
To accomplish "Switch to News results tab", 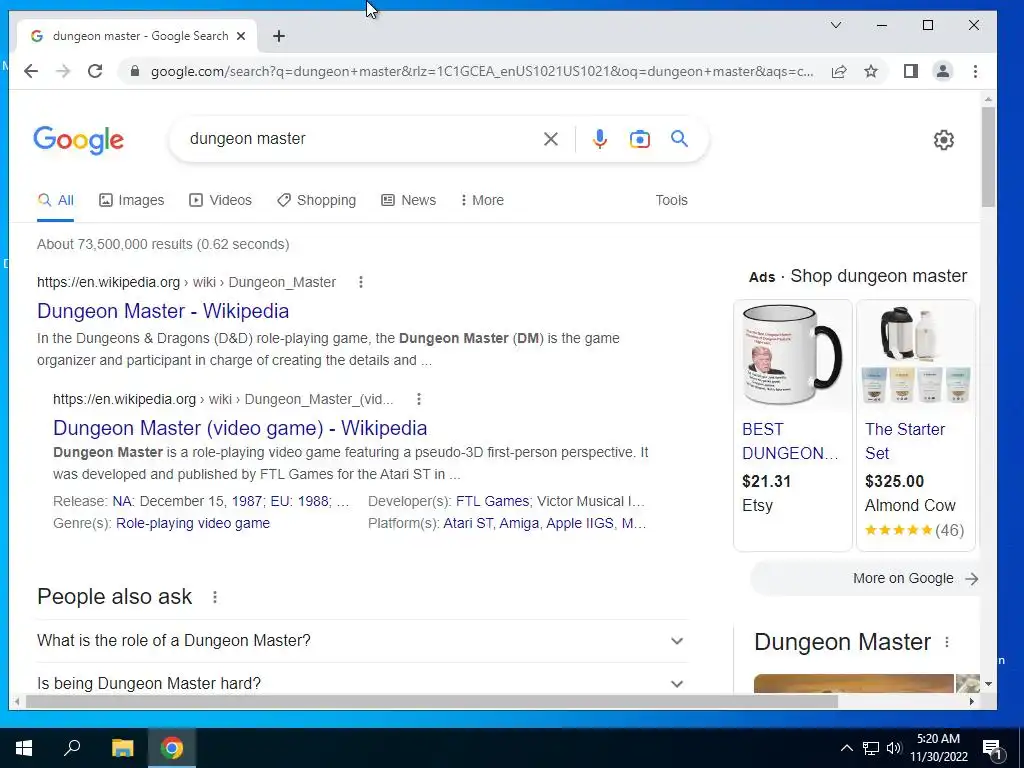I will pos(408,200).
